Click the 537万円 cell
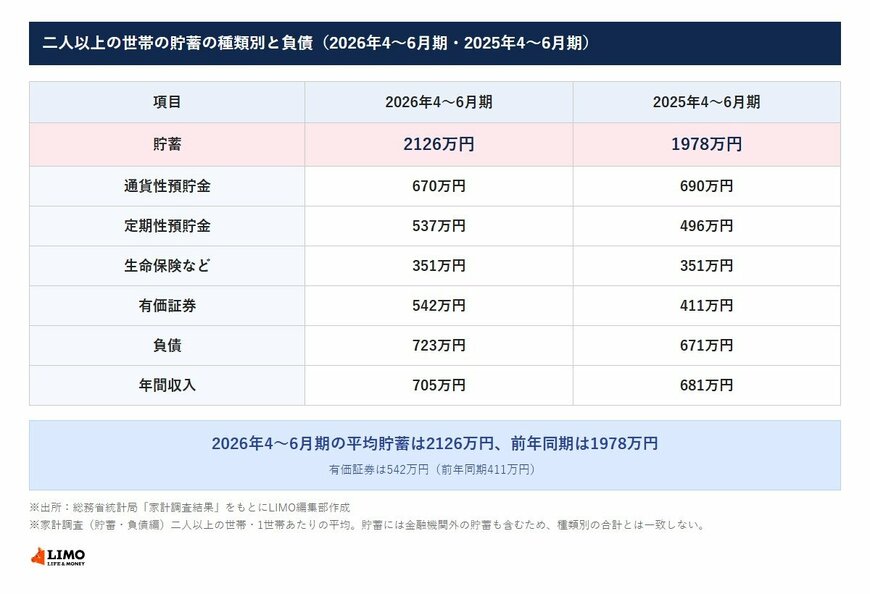Viewport: 870px width, 594px height. click(x=438, y=226)
